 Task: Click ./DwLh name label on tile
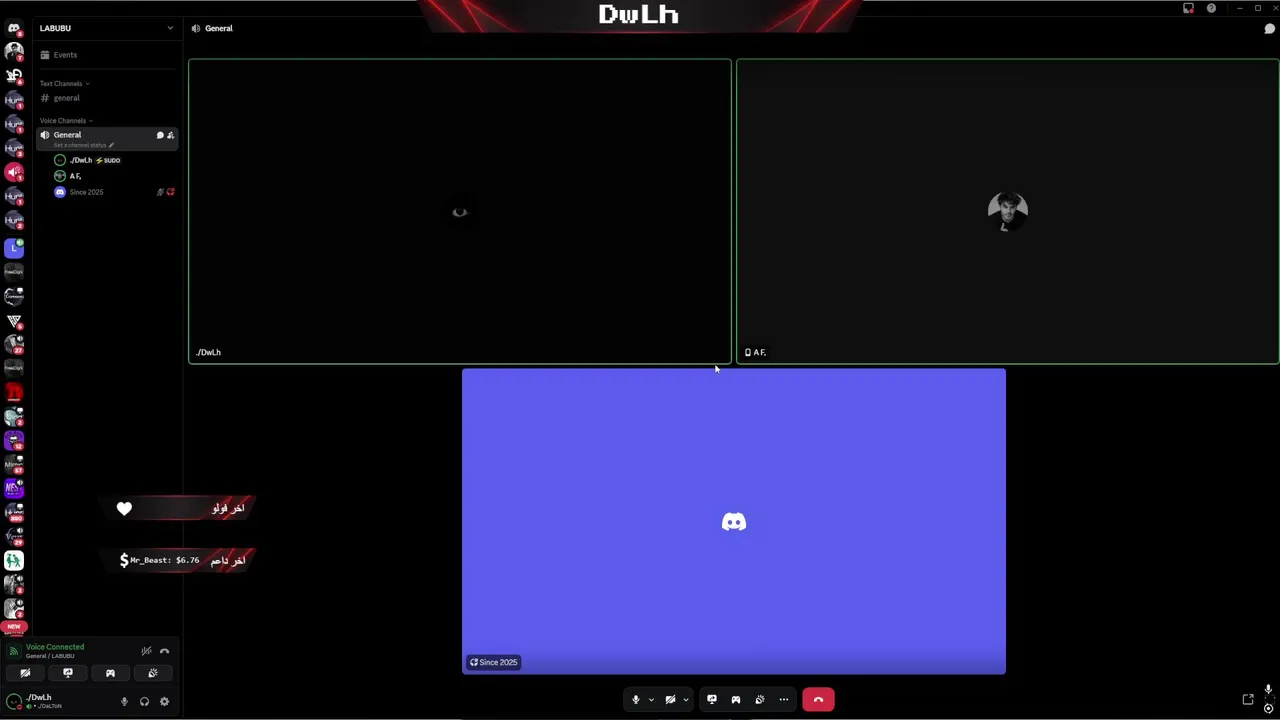point(208,352)
